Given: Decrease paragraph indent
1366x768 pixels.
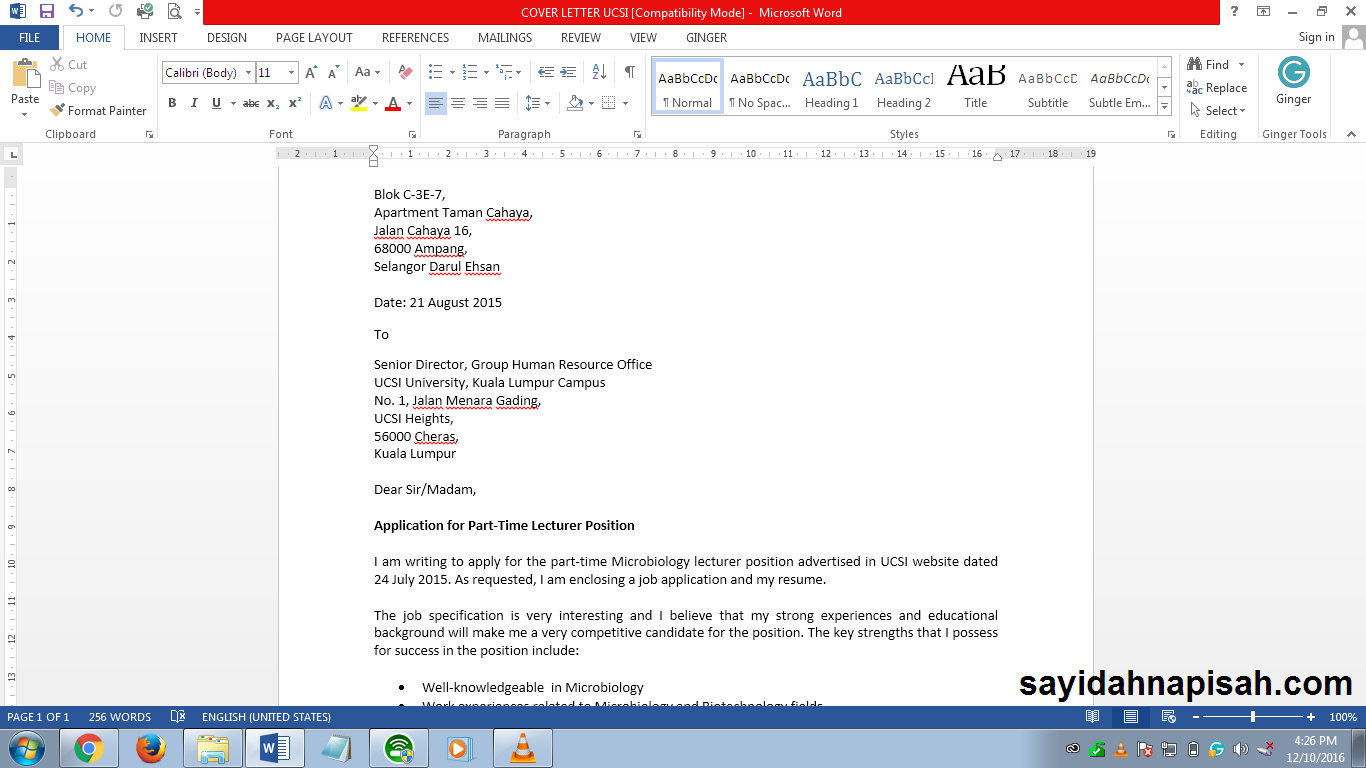Looking at the screenshot, I should tap(546, 72).
